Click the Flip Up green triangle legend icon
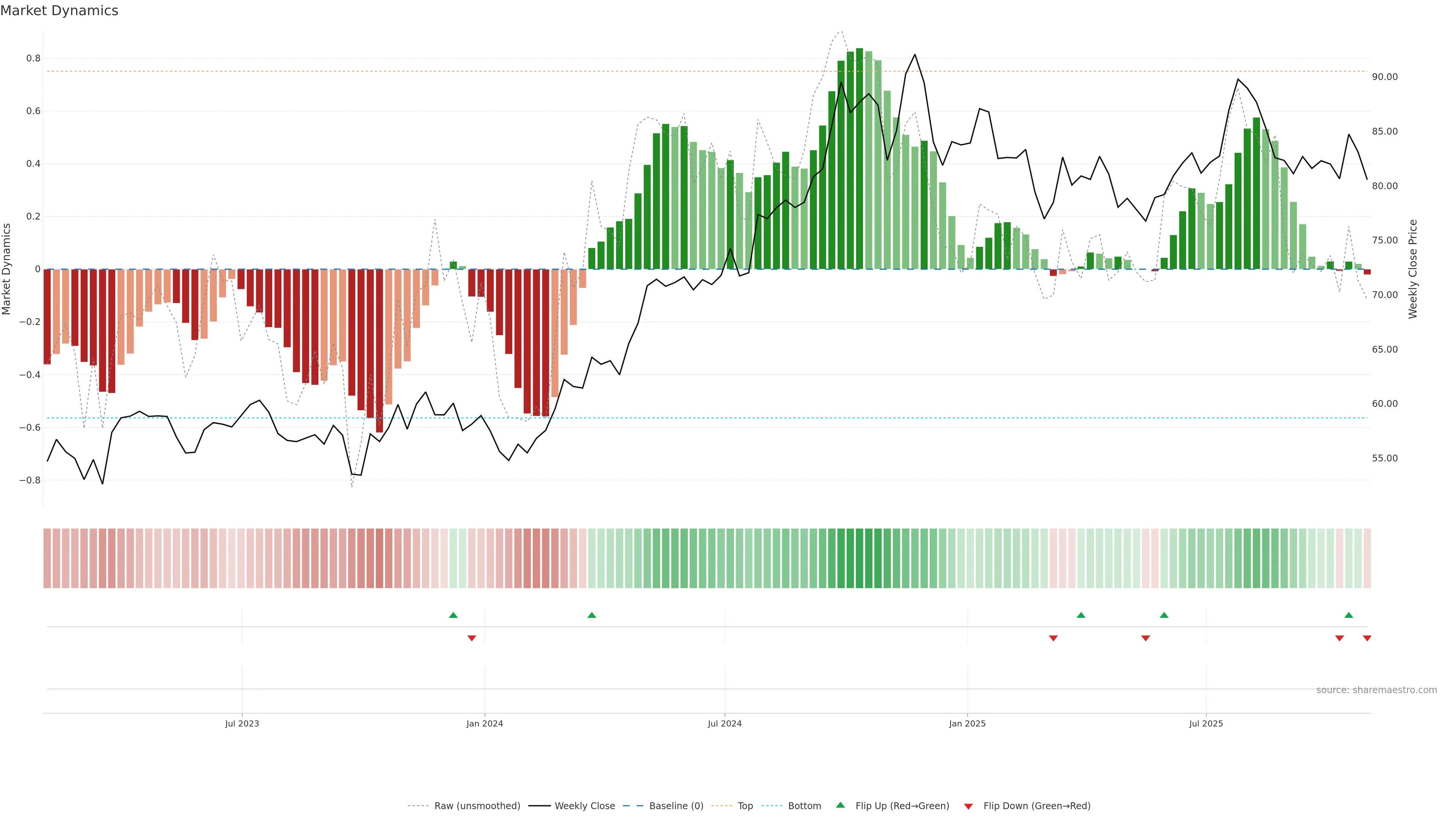Screen dimensions: 1456x819 tap(841, 805)
